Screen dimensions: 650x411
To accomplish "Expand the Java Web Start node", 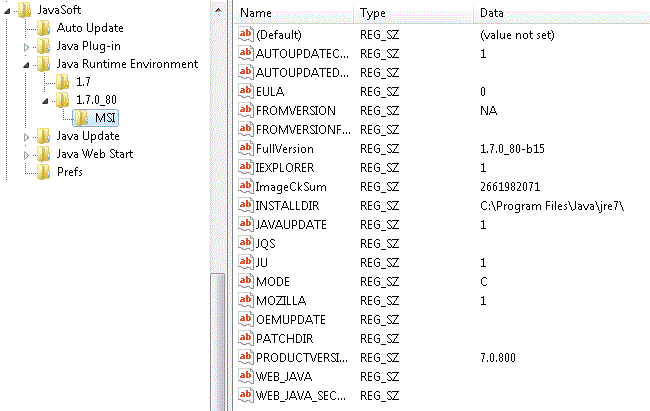I will [x=26, y=155].
